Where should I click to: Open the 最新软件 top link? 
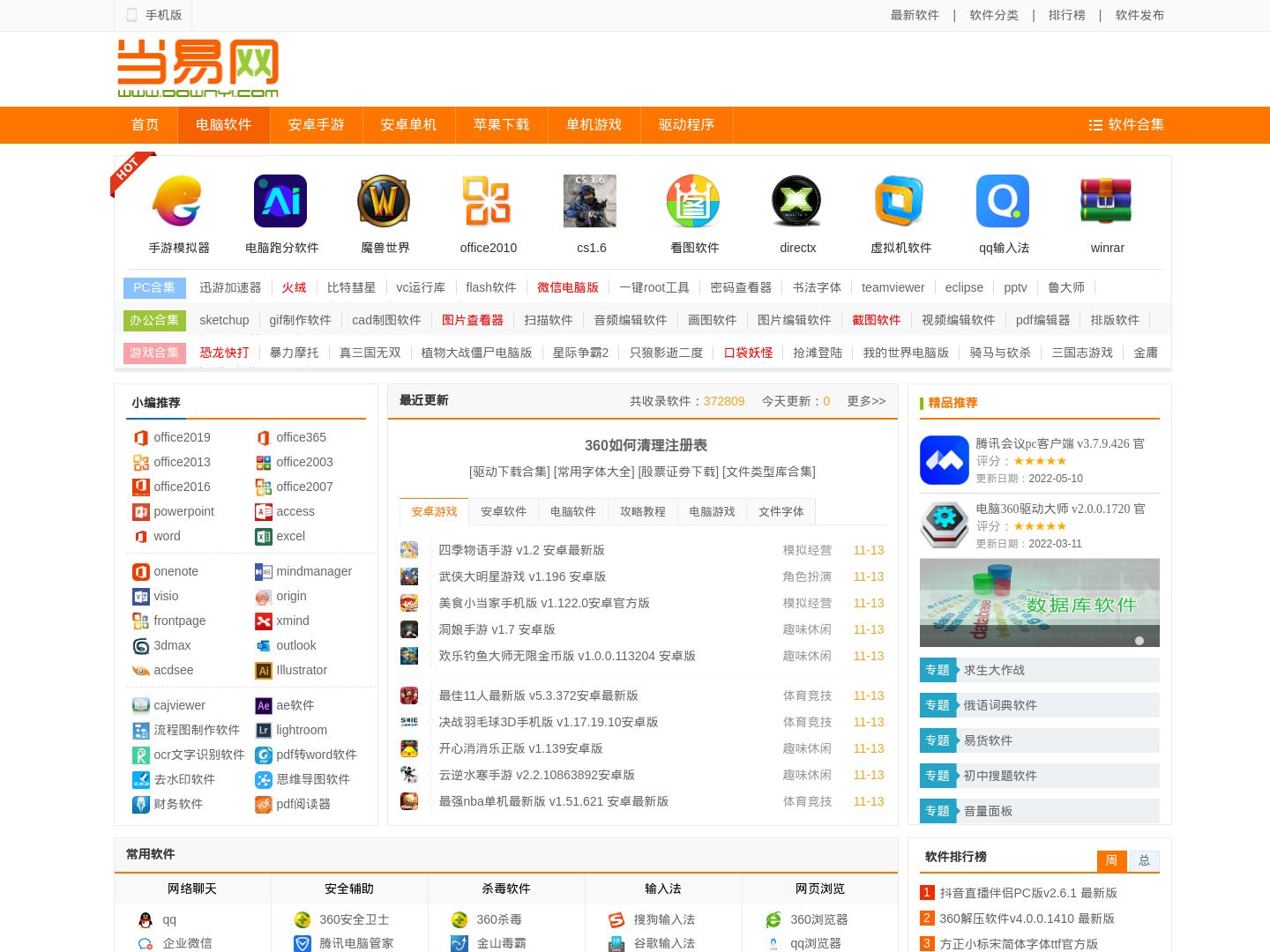[915, 15]
